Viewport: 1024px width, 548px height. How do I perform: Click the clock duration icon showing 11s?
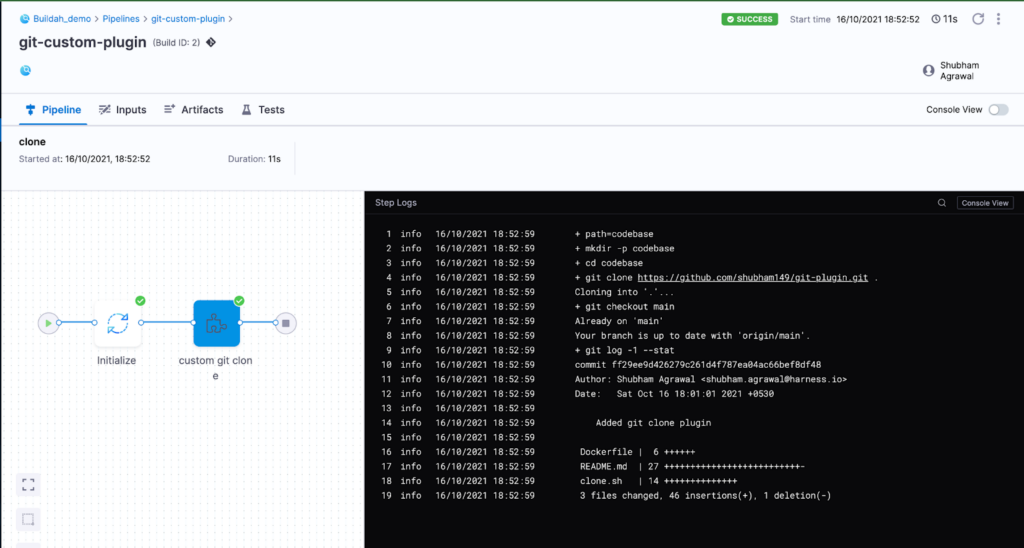(x=936, y=20)
